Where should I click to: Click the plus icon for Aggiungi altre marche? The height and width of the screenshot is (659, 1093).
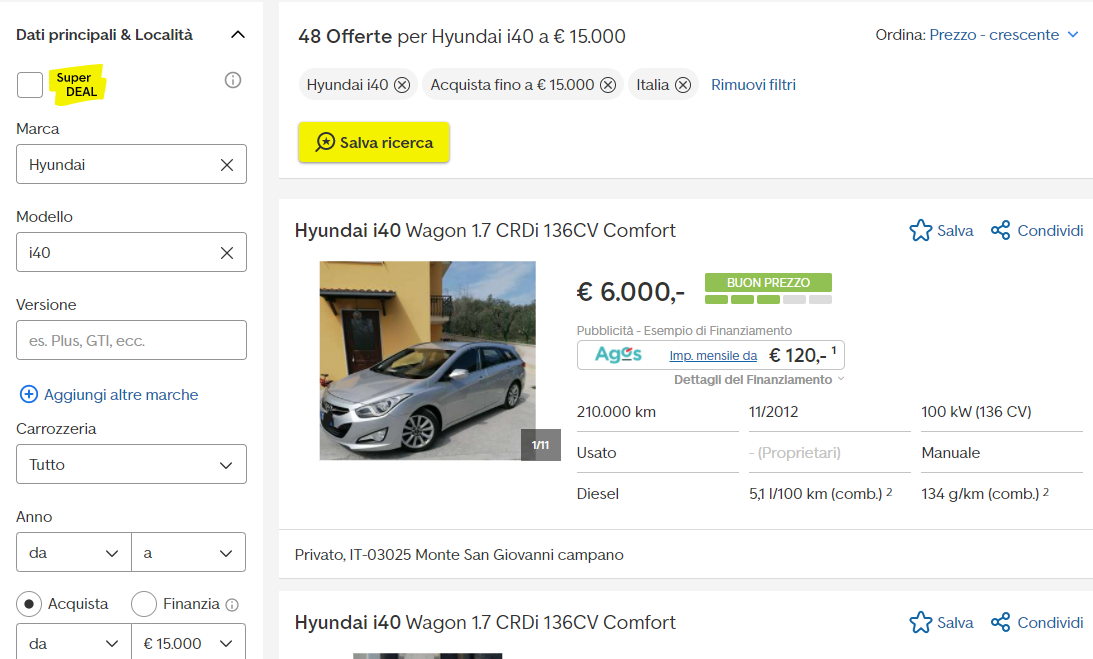pyautogui.click(x=29, y=395)
